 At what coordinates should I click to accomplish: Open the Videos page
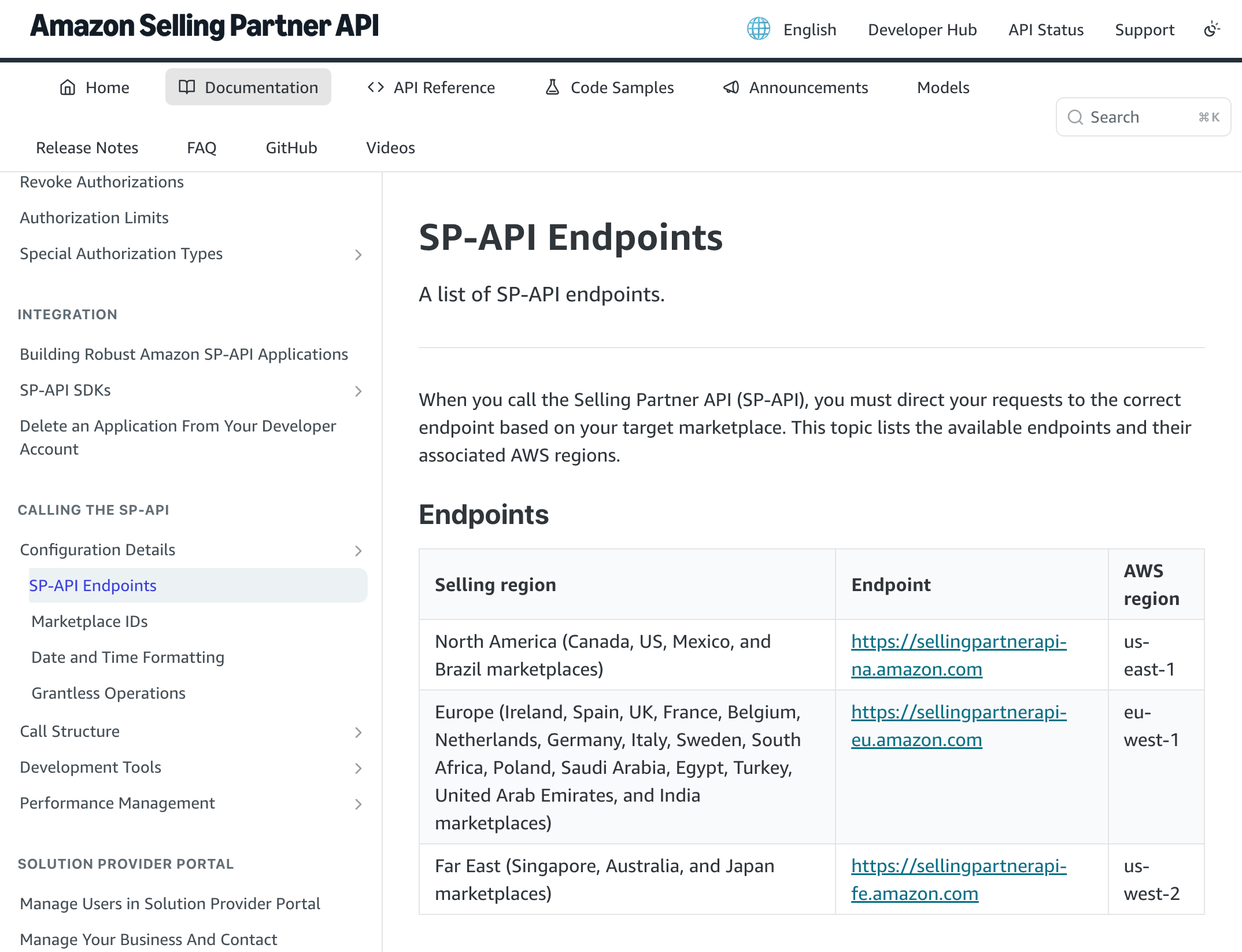pyautogui.click(x=390, y=147)
